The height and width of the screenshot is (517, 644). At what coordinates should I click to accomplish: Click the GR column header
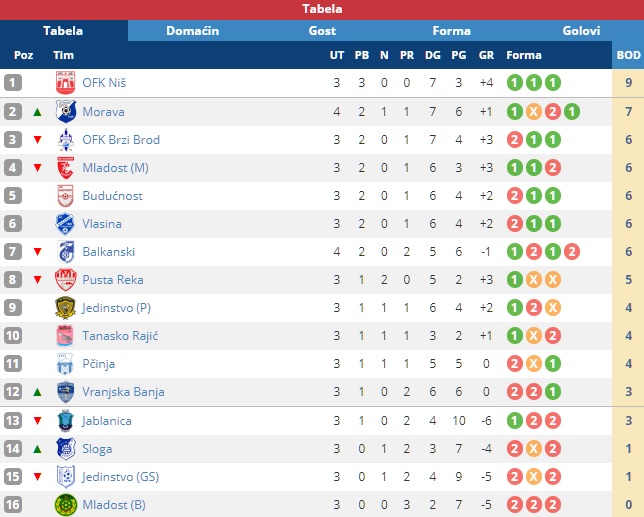(x=486, y=55)
